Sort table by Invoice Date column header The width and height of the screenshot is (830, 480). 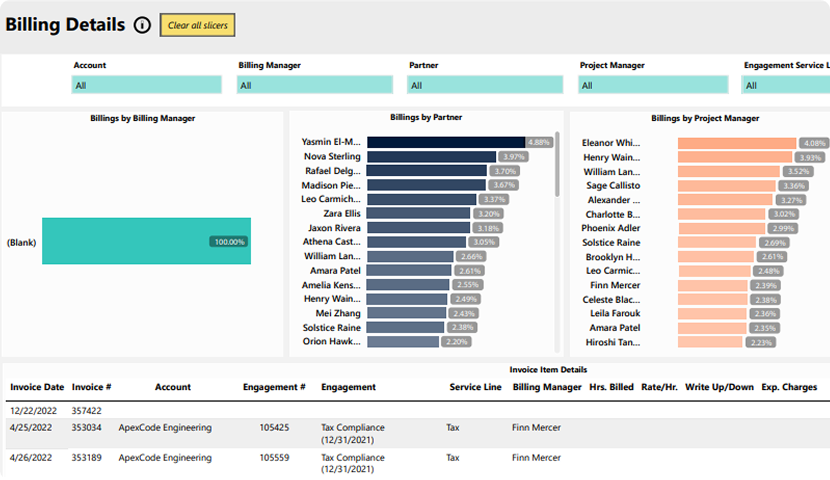coord(37,387)
